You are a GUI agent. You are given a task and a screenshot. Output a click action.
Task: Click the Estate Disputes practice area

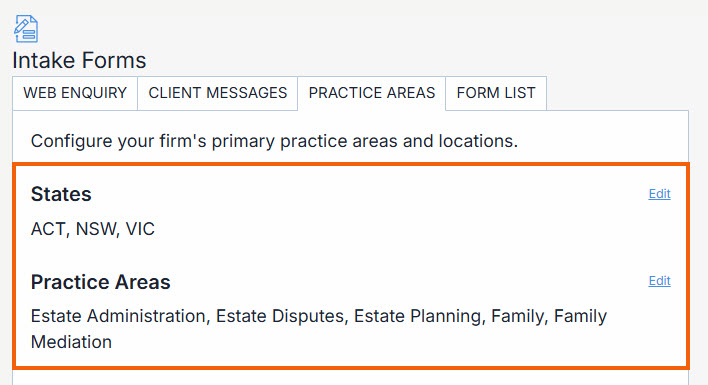279,316
